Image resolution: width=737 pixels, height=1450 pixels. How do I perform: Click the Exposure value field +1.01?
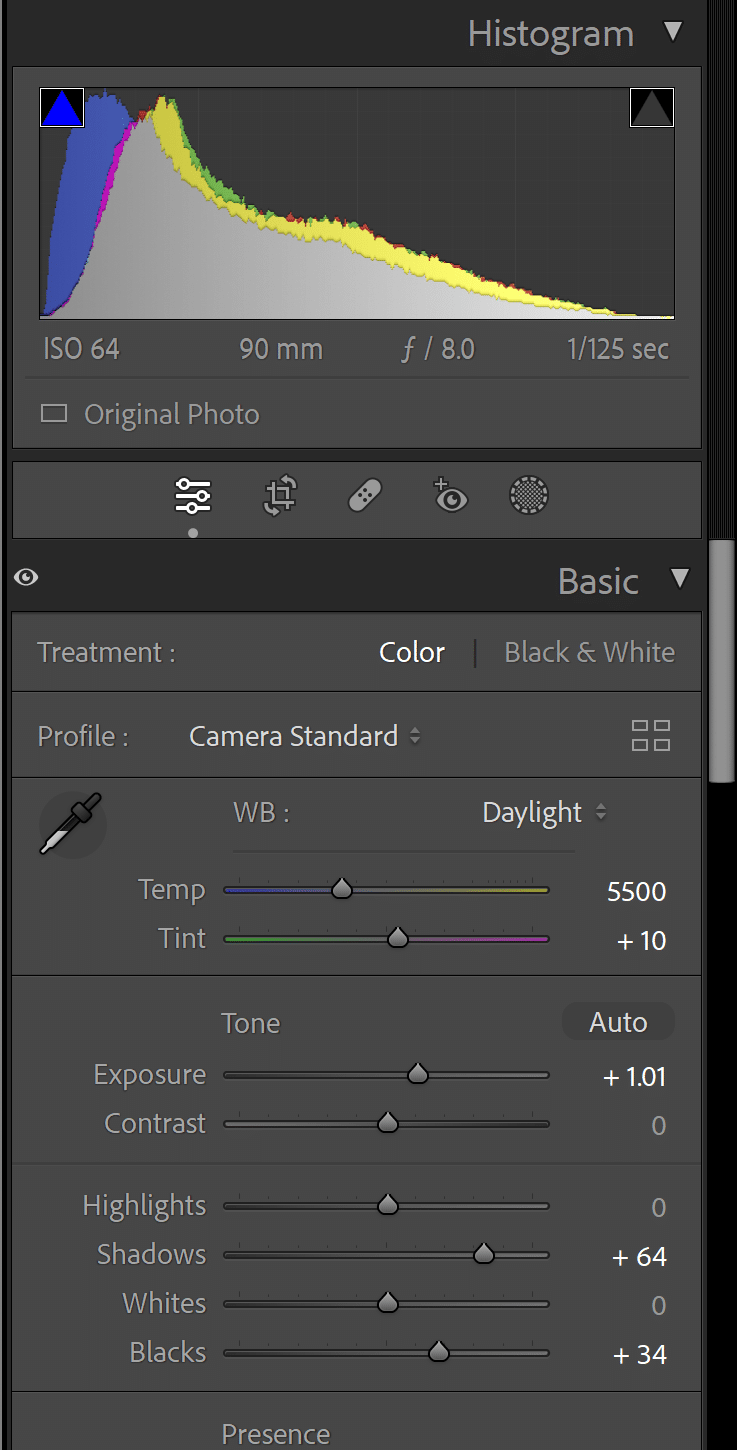pyautogui.click(x=634, y=1077)
